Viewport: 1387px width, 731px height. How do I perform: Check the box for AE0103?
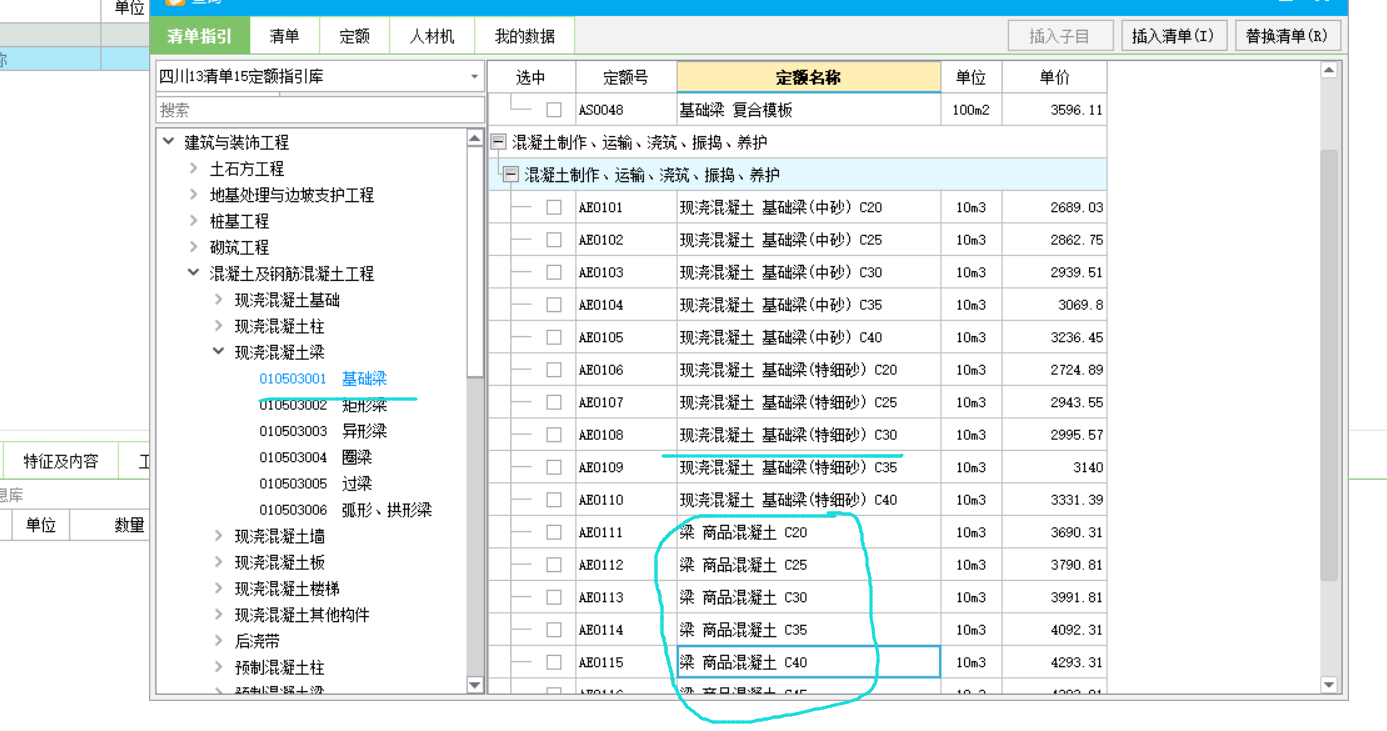tap(554, 272)
